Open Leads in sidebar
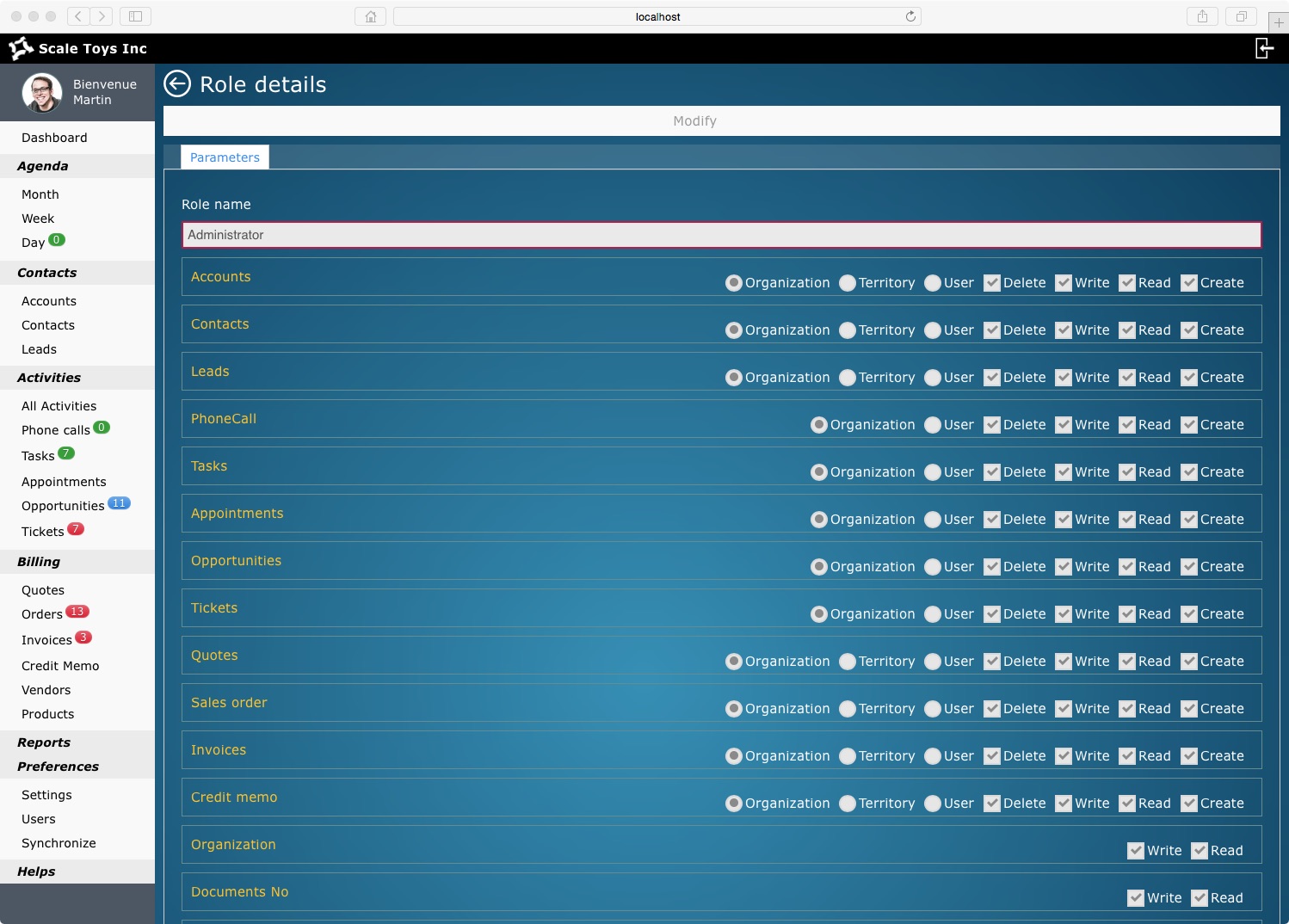 click(39, 349)
